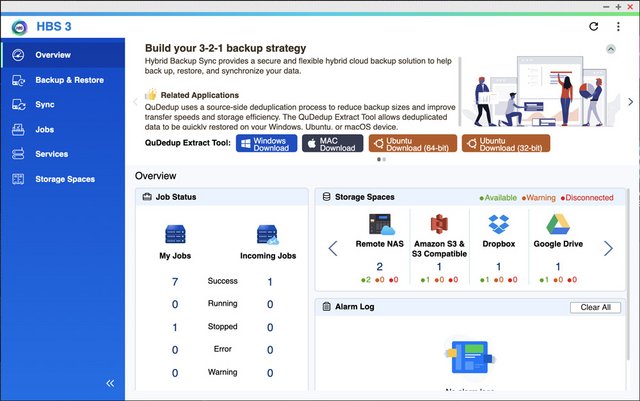Click the Incoming Jobs label
The width and height of the screenshot is (640, 401).
click(x=268, y=256)
